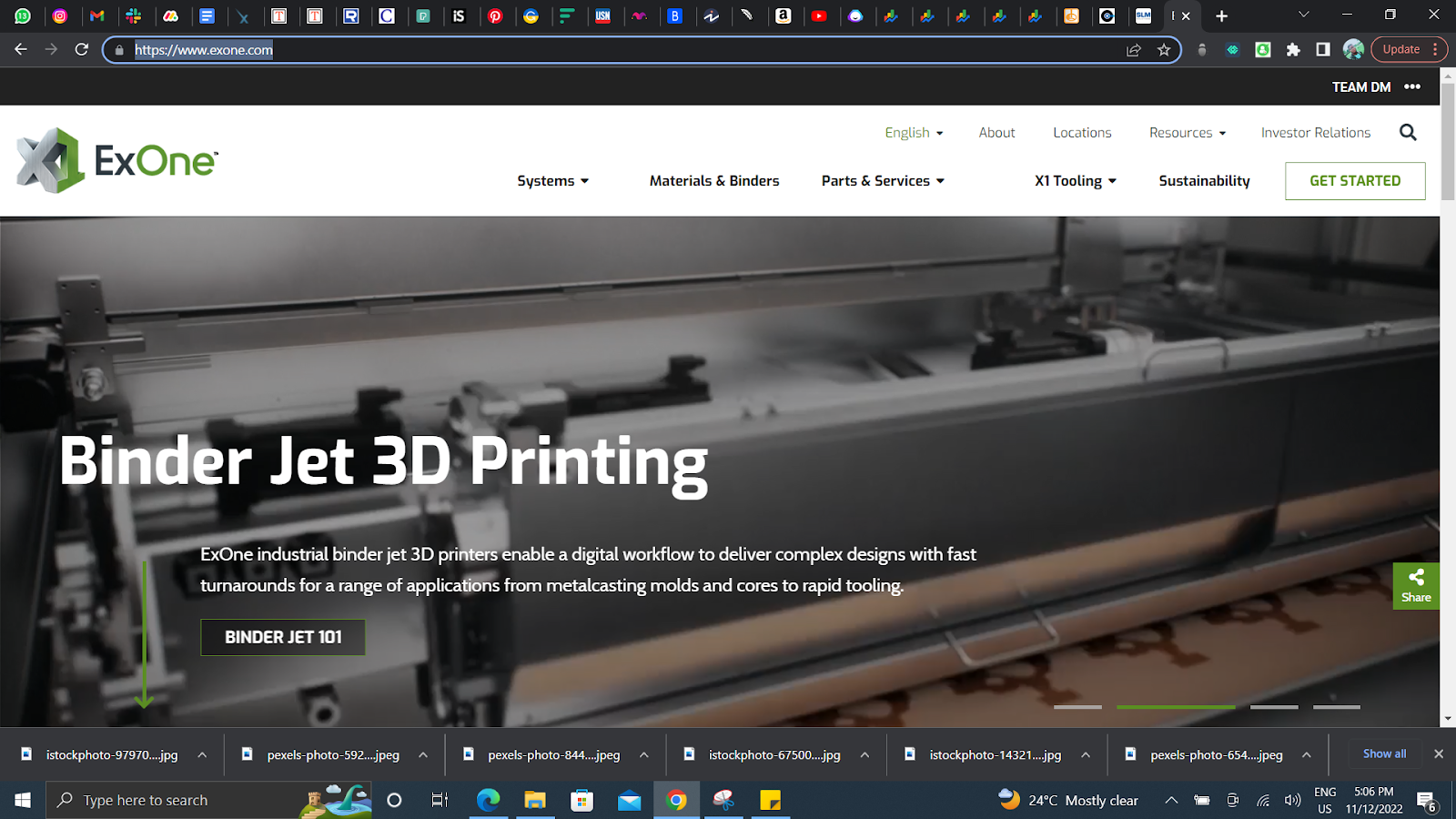
Task: Expand options for pexels-photo-592 download
Action: click(x=423, y=754)
